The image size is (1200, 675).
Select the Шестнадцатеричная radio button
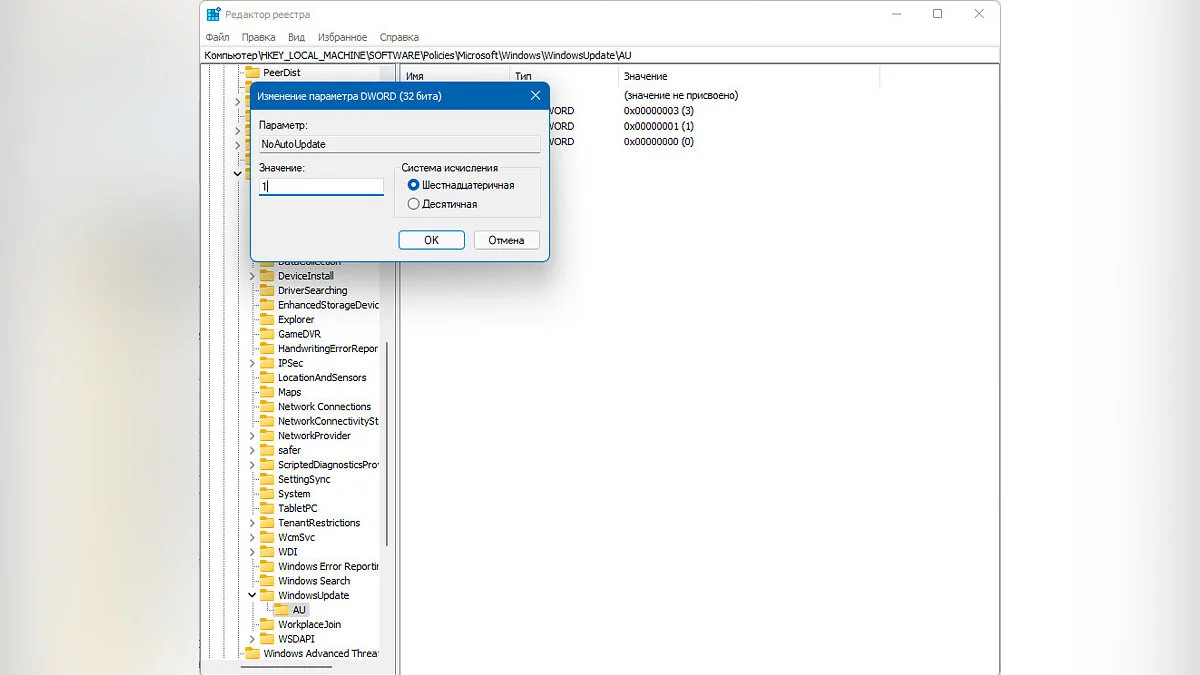point(414,185)
